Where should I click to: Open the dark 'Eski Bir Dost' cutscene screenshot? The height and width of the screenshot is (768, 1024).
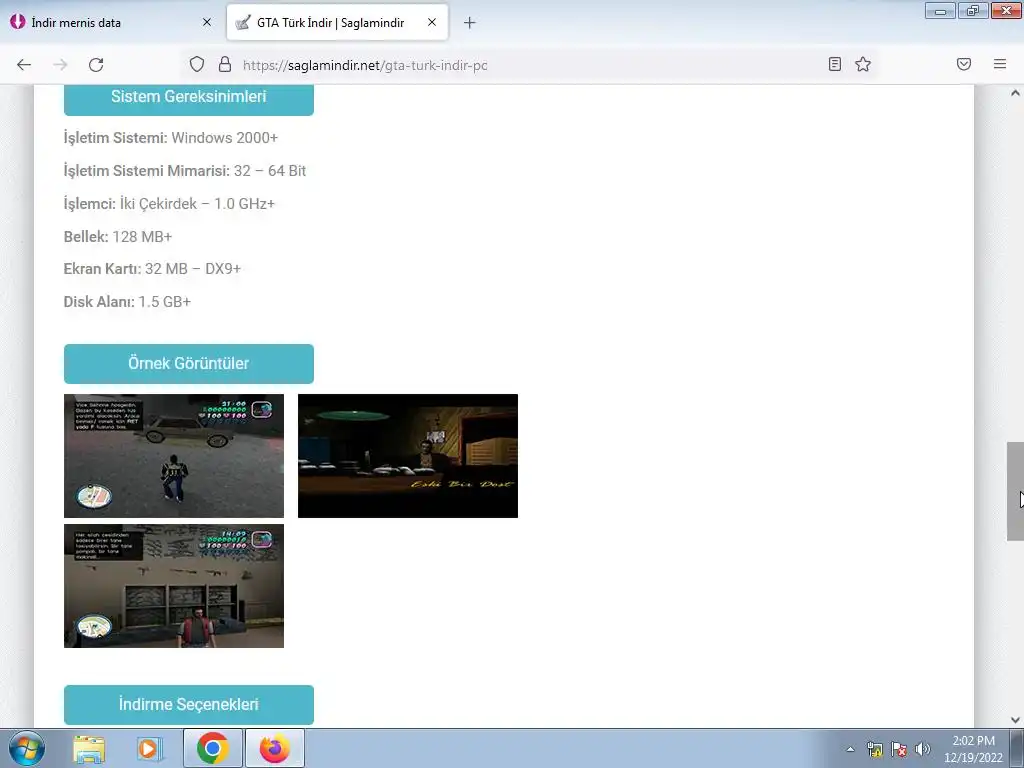coord(408,456)
